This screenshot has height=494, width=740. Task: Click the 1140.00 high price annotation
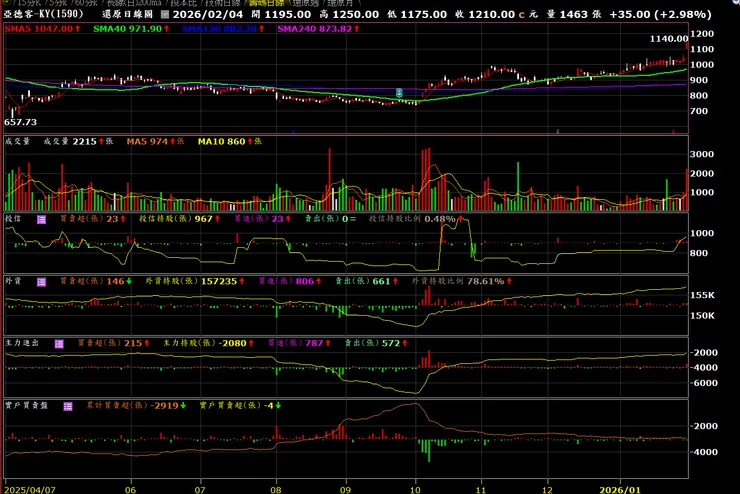click(x=669, y=39)
